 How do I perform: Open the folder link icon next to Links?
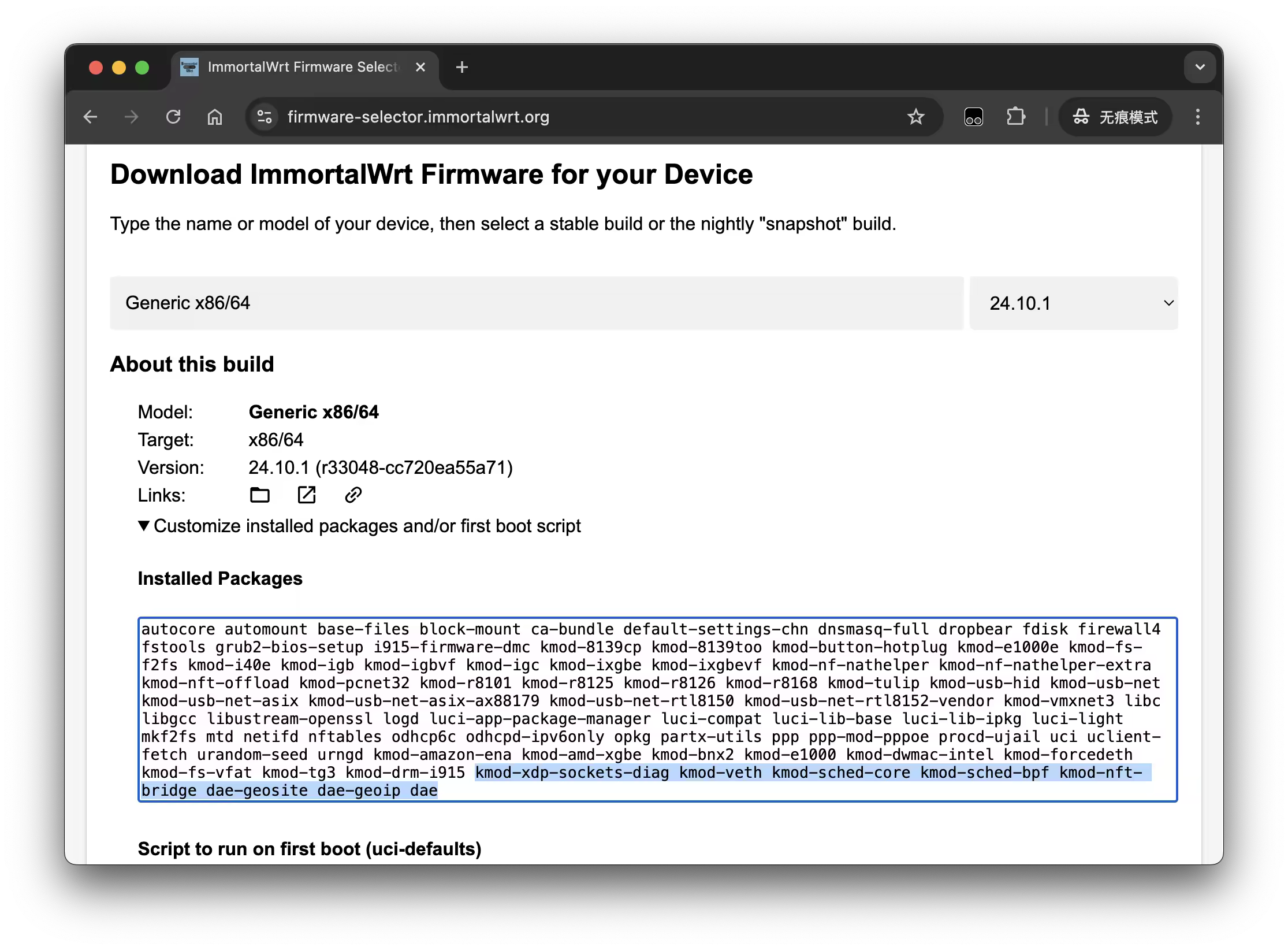pos(260,495)
